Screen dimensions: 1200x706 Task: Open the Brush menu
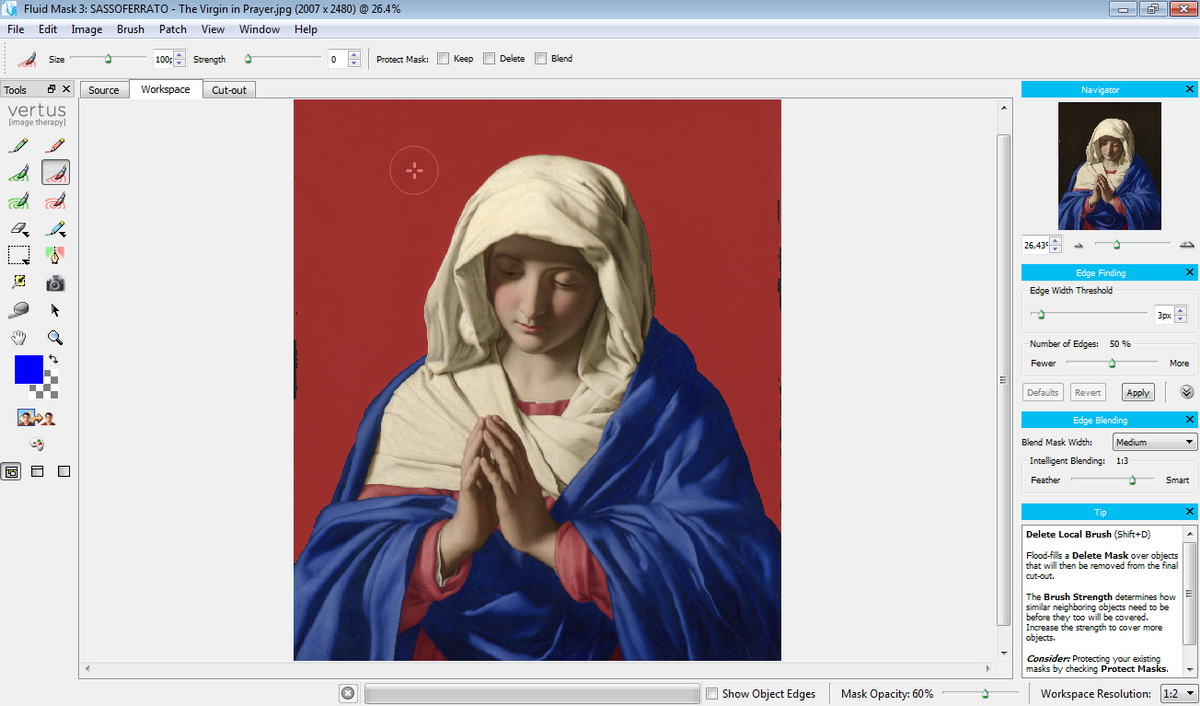(131, 29)
